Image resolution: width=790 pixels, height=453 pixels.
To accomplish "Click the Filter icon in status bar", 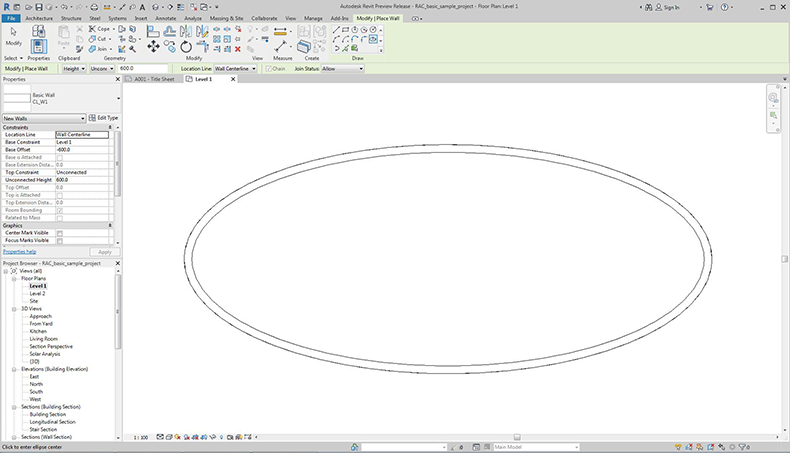I will click(742, 447).
